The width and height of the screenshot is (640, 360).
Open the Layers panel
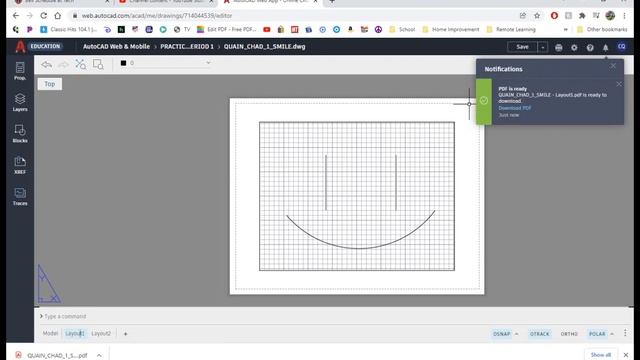20,102
